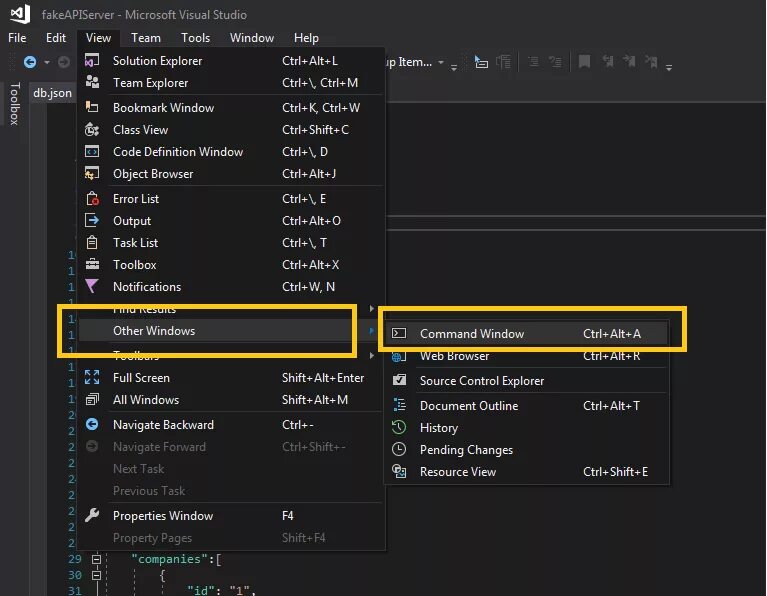Expand the Other Windows submenu arrow
767x596 pixels.
pos(371,331)
